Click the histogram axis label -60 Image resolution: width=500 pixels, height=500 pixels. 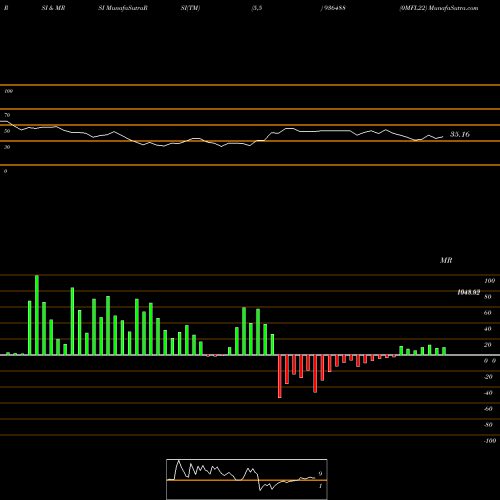tap(488, 409)
